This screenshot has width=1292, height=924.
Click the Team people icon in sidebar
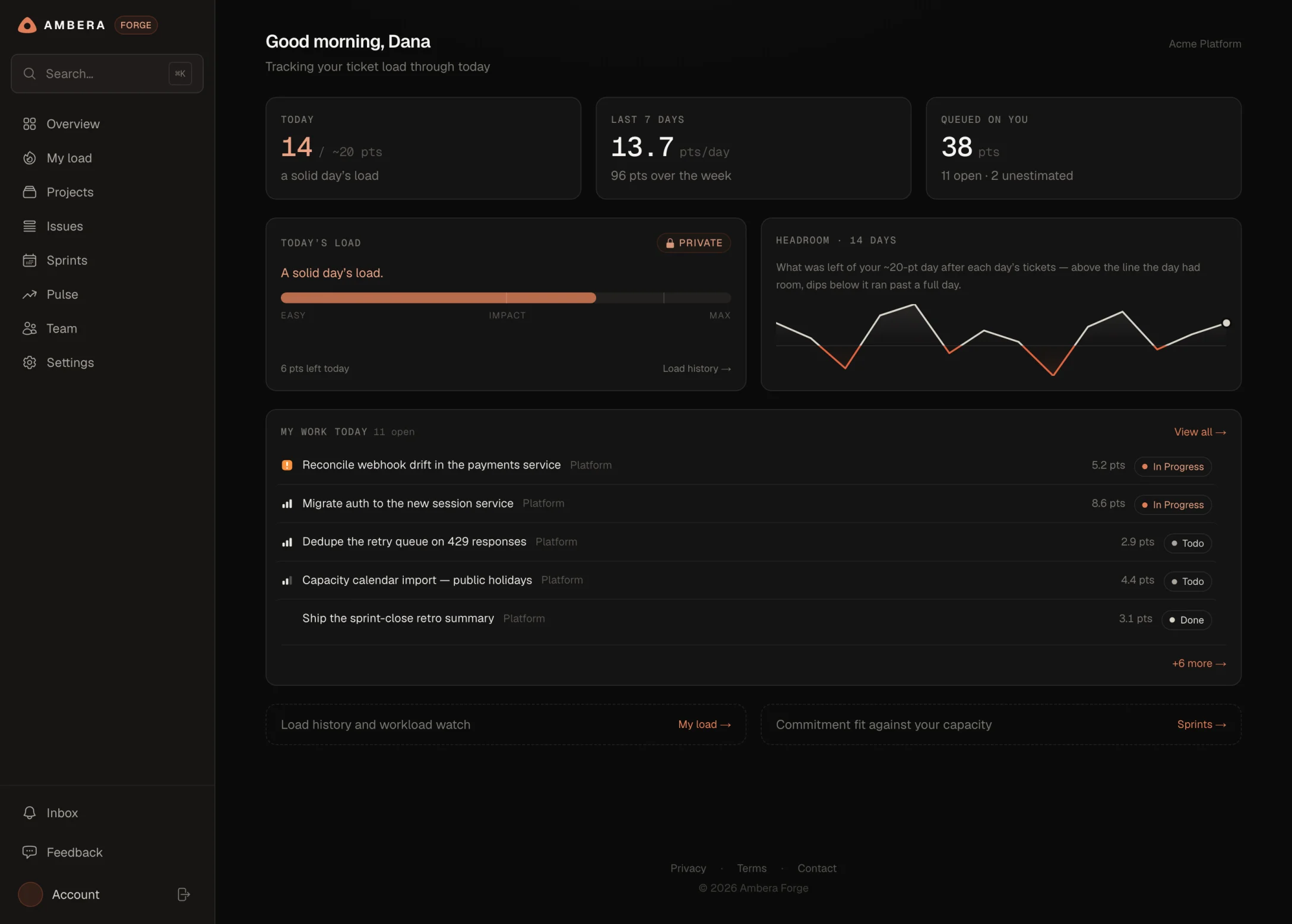pos(30,328)
